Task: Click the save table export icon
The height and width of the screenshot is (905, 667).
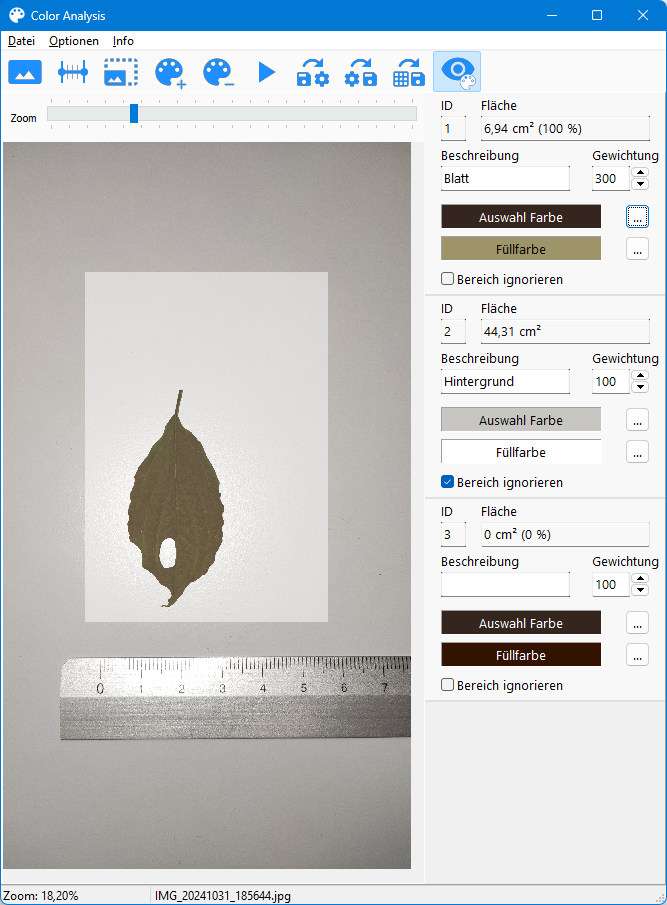Action: (x=408, y=72)
